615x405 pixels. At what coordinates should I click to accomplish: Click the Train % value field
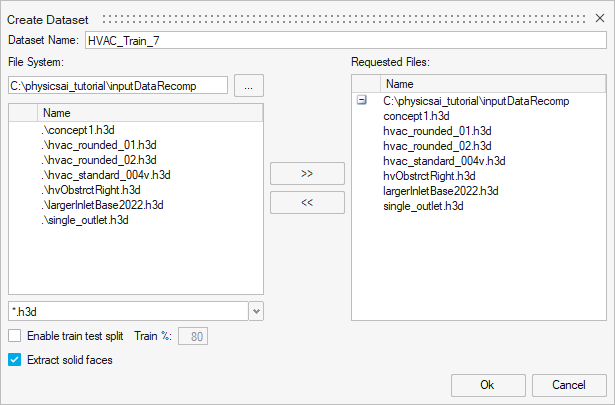(193, 336)
